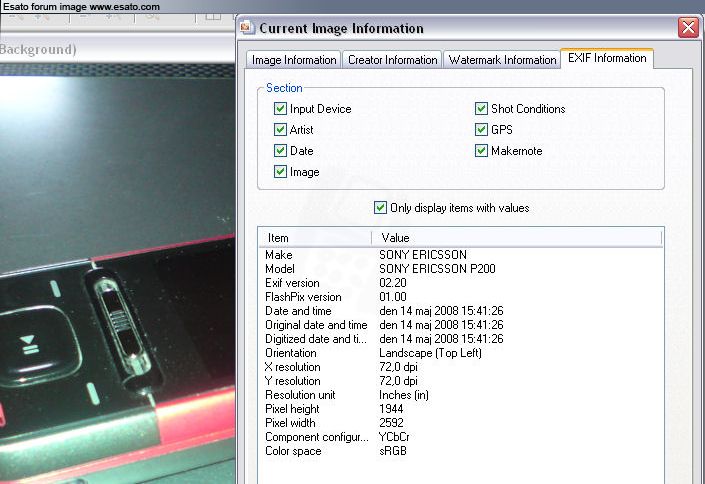705x484 pixels.
Task: Sort by the Value column header
Action: (517, 238)
